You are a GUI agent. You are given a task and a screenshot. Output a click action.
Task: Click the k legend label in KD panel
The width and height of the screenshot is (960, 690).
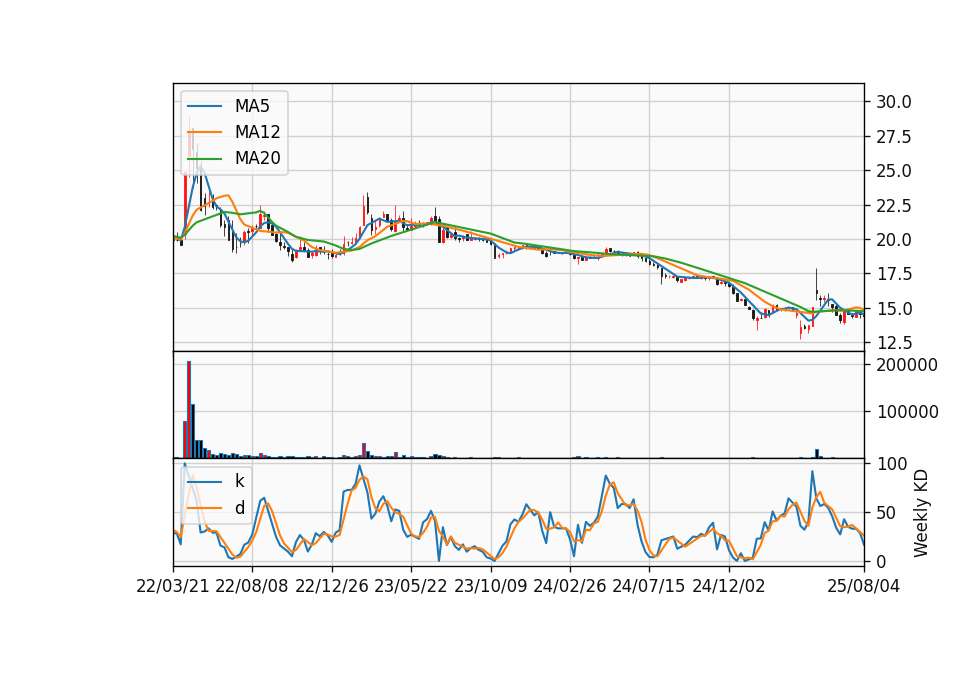point(239,481)
